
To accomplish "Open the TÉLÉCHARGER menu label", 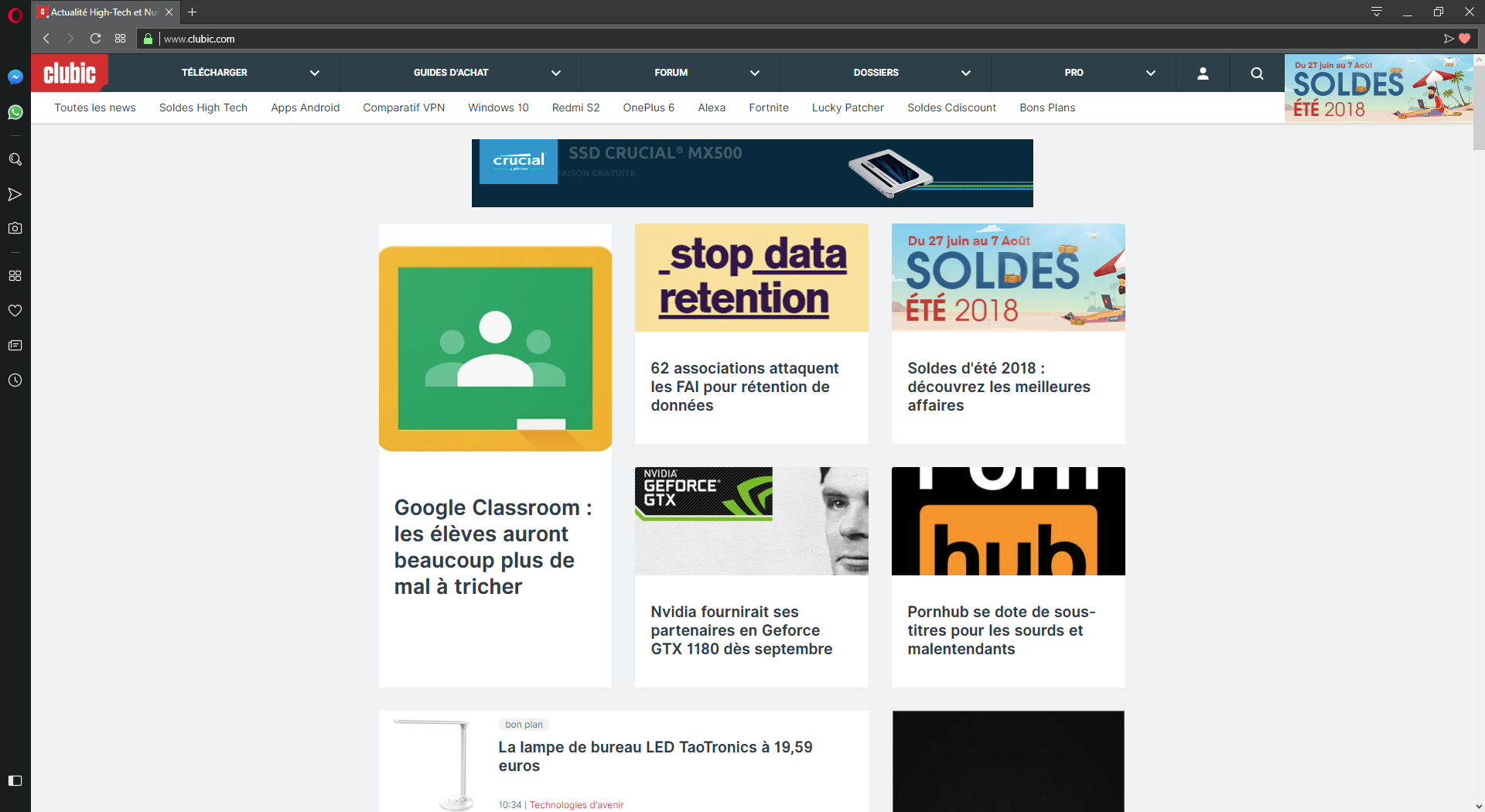I will 214,73.
